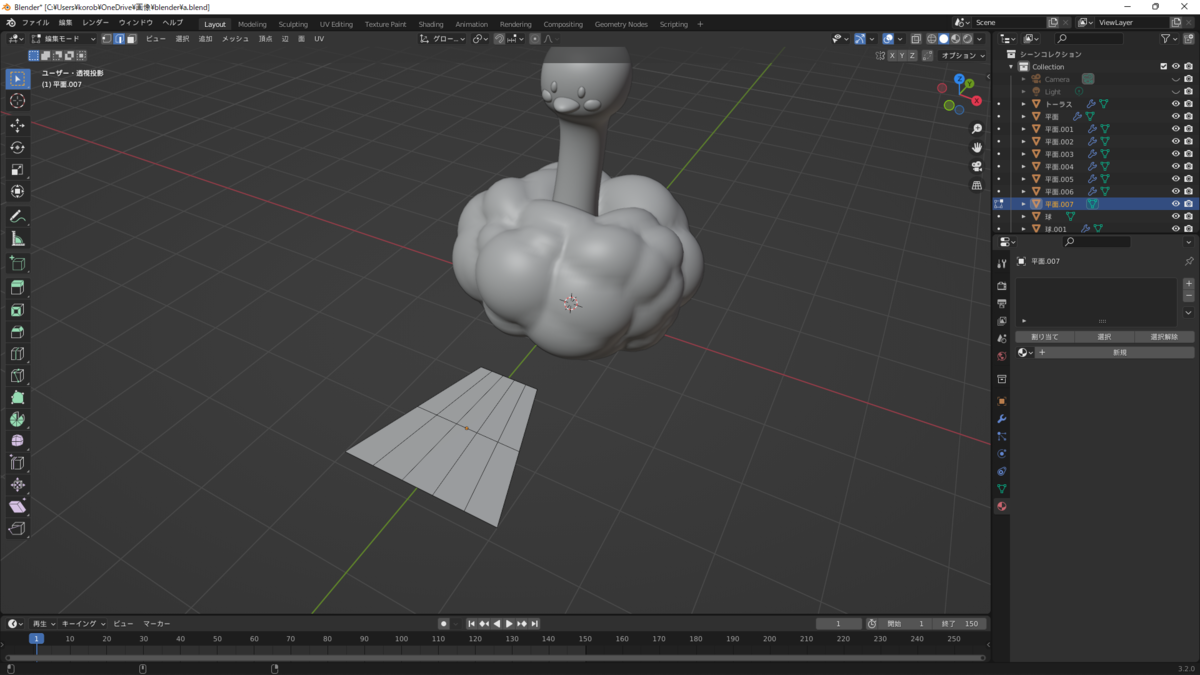Click the viewport zoom magnifier icon

point(977,129)
